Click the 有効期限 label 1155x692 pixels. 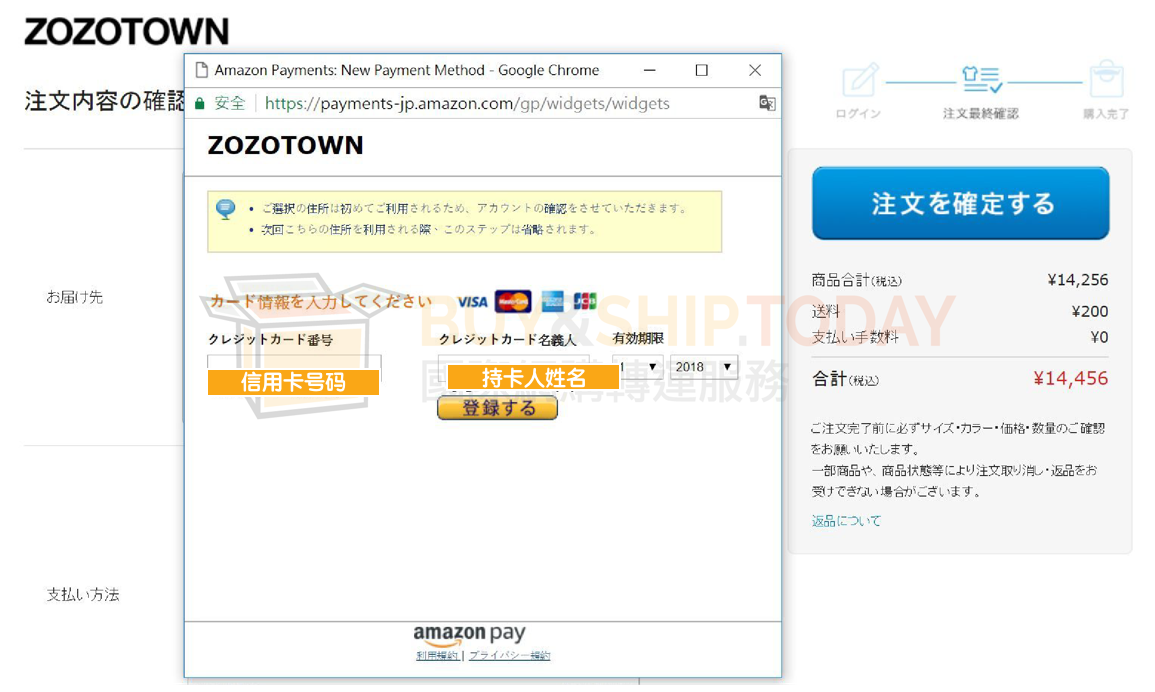click(639, 338)
